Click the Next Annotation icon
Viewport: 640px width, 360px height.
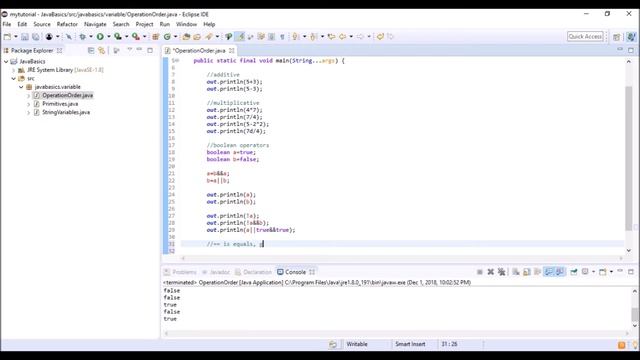pos(296,37)
